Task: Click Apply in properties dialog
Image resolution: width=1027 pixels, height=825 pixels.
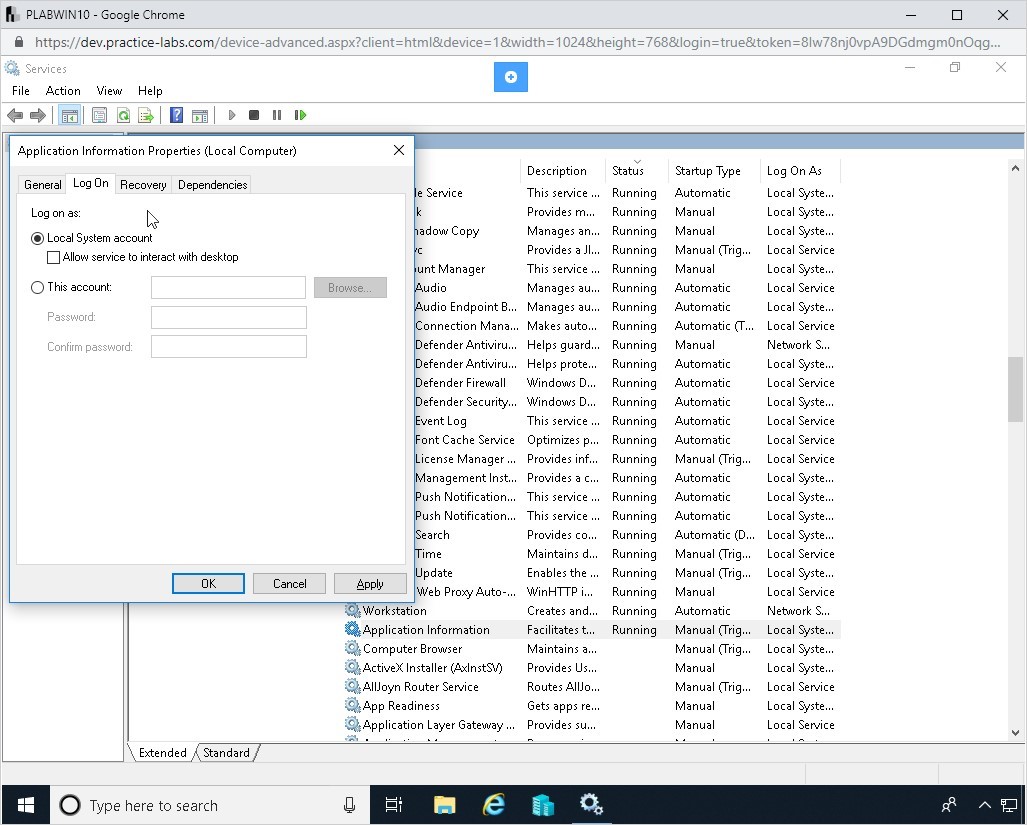Action: coord(370,583)
